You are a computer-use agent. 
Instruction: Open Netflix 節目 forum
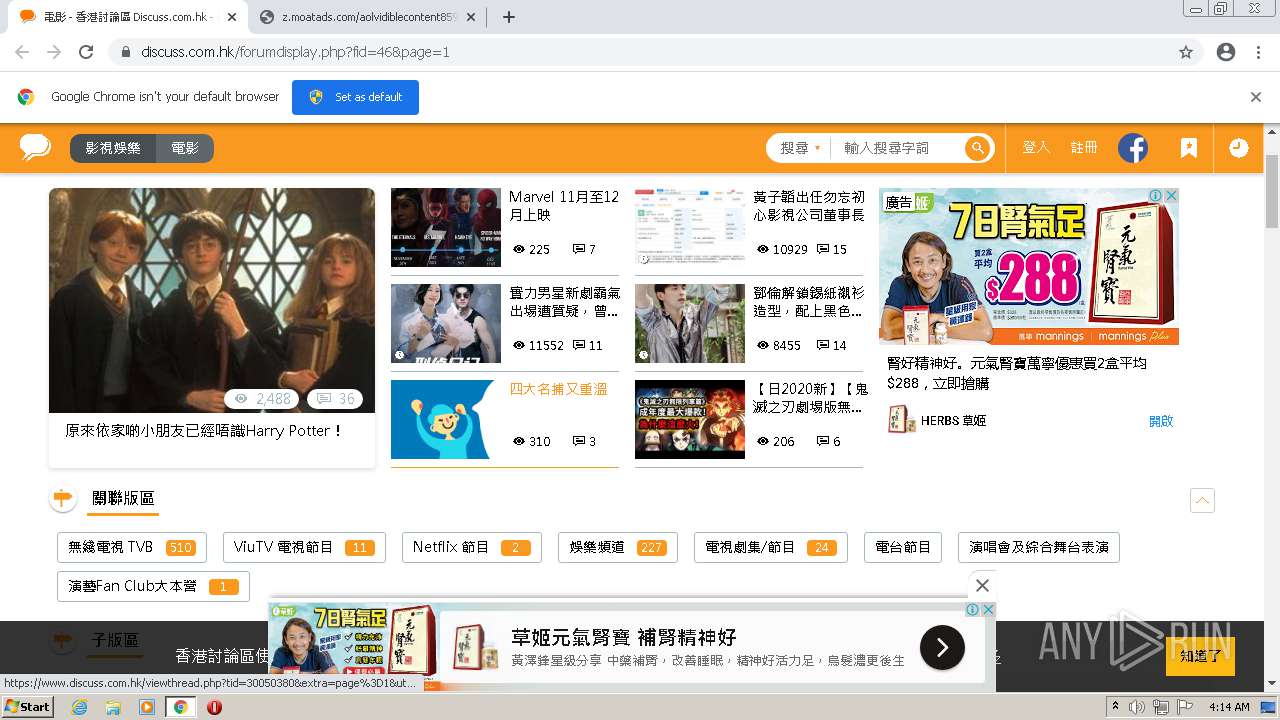tap(472, 547)
